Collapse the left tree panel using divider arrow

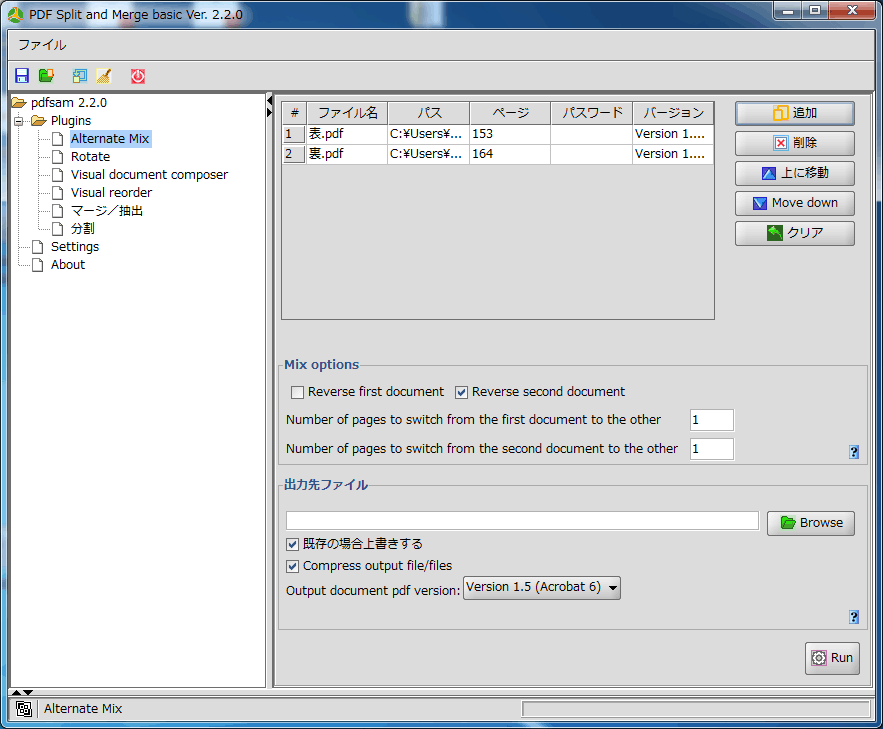[269, 100]
